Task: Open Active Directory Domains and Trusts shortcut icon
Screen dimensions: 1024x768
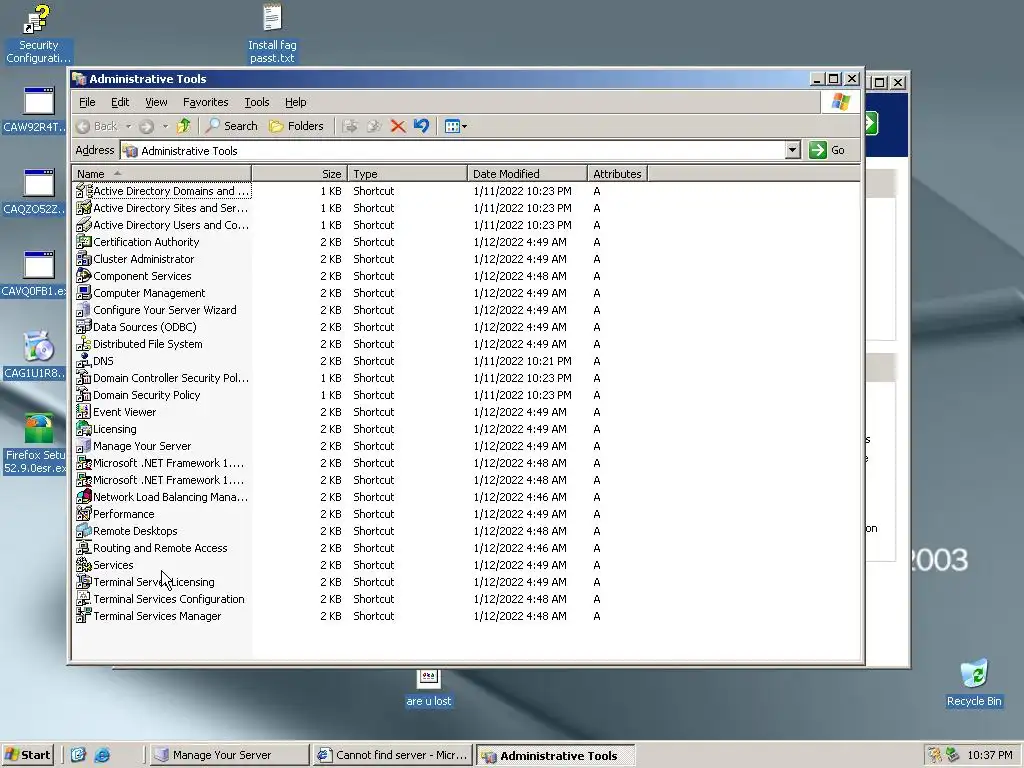Action: click(84, 191)
